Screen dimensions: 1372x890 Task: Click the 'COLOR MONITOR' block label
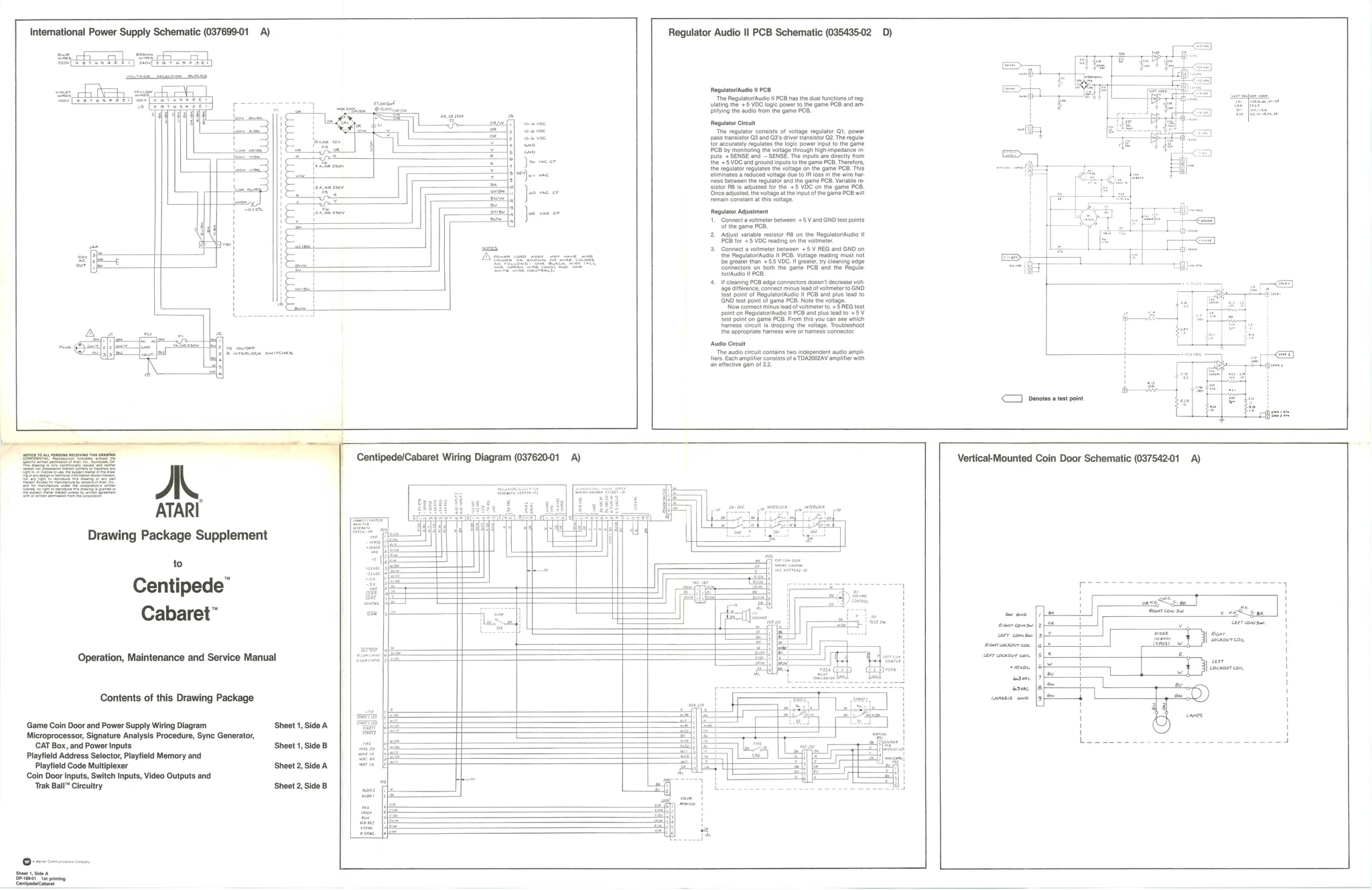point(687,801)
